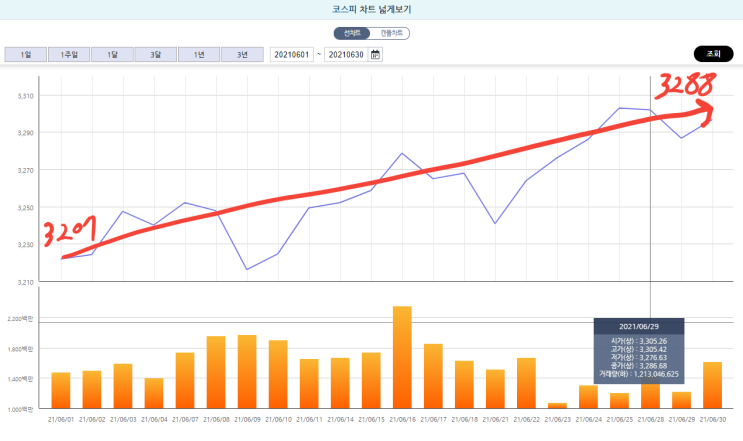
Task: Click the 21/06/28 date axis label
Action: click(x=650, y=420)
